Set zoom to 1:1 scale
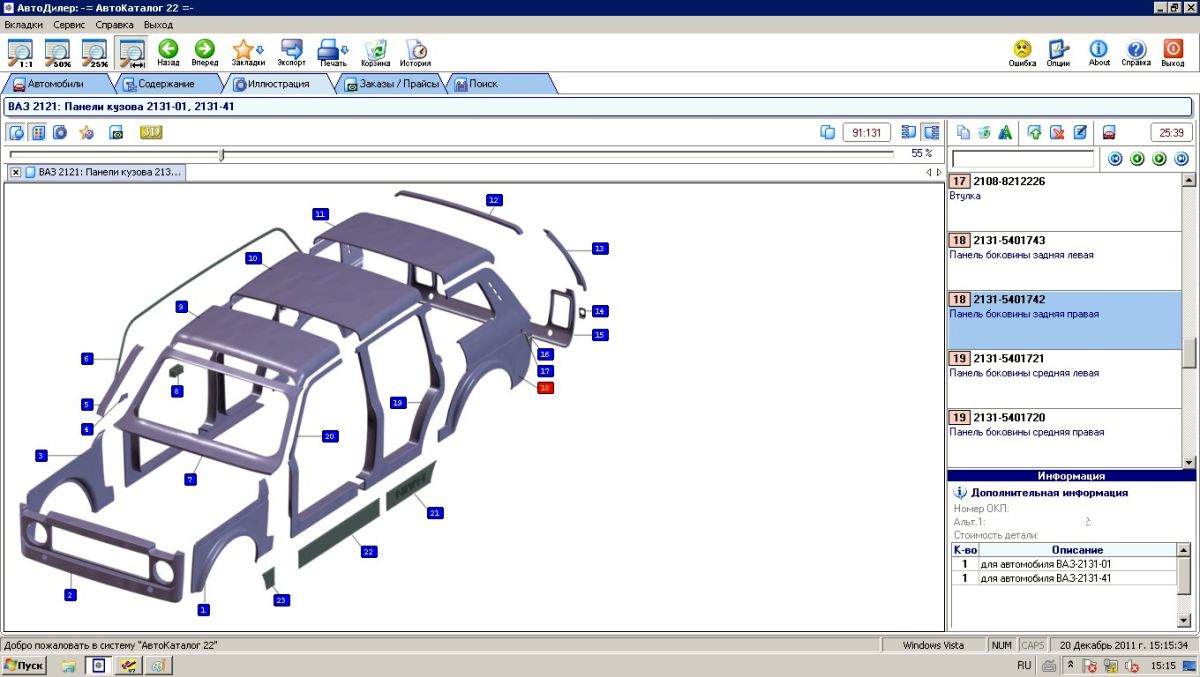Image resolution: width=1200 pixels, height=677 pixels. click(x=20, y=52)
